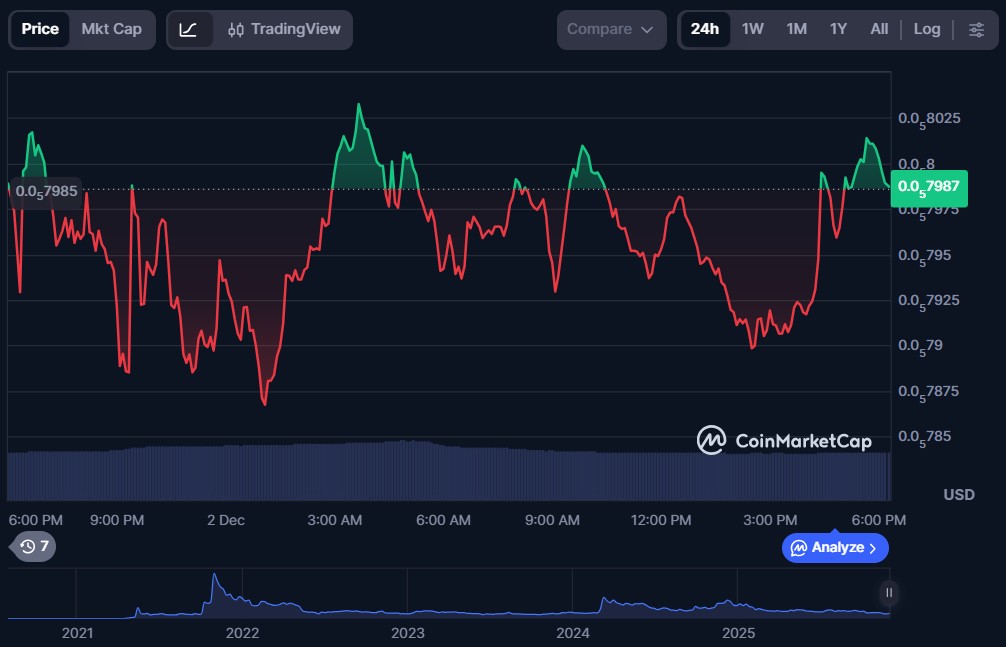Select the line chart view icon
The width and height of the screenshot is (1006, 647).
[x=189, y=30]
